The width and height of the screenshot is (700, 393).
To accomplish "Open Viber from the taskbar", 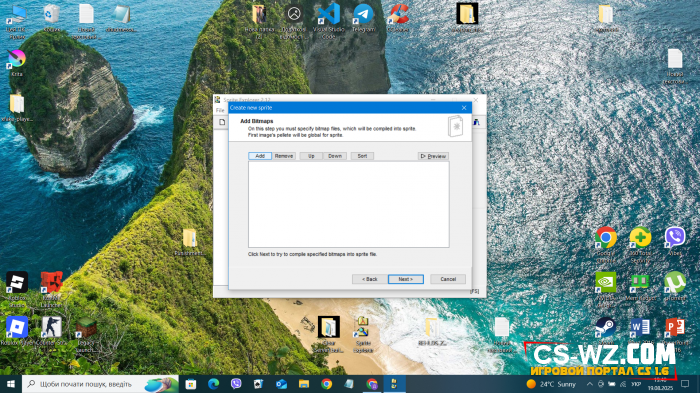I will coord(236,384).
